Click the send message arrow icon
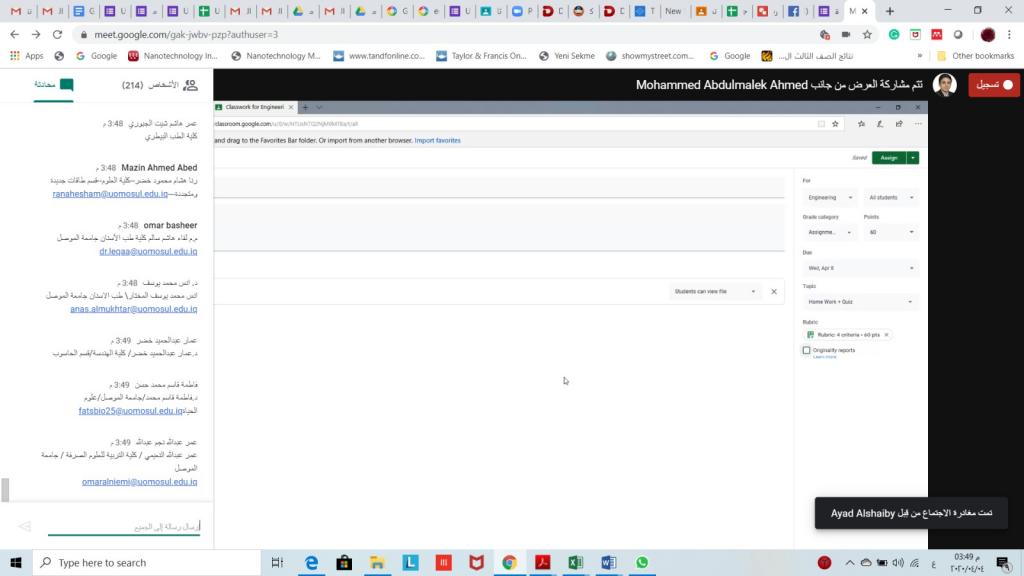Viewport: 1024px width, 576px height. [x=24, y=526]
